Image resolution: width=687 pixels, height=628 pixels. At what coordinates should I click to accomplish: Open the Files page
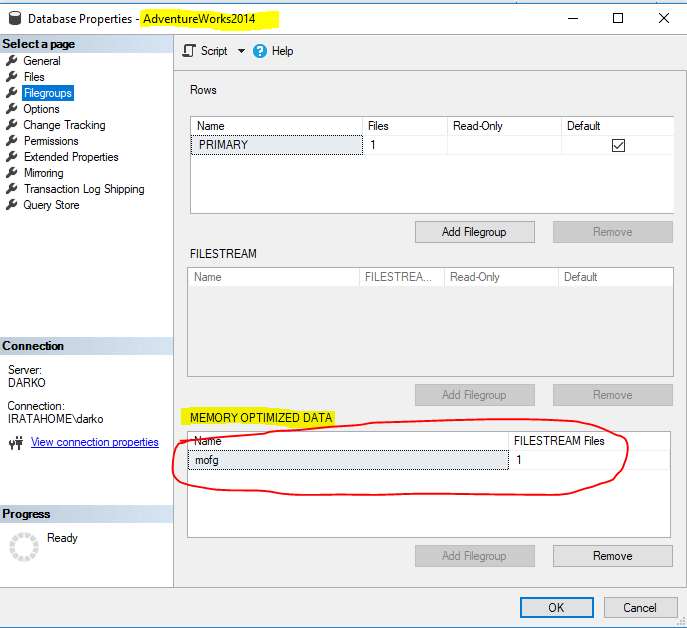point(34,77)
